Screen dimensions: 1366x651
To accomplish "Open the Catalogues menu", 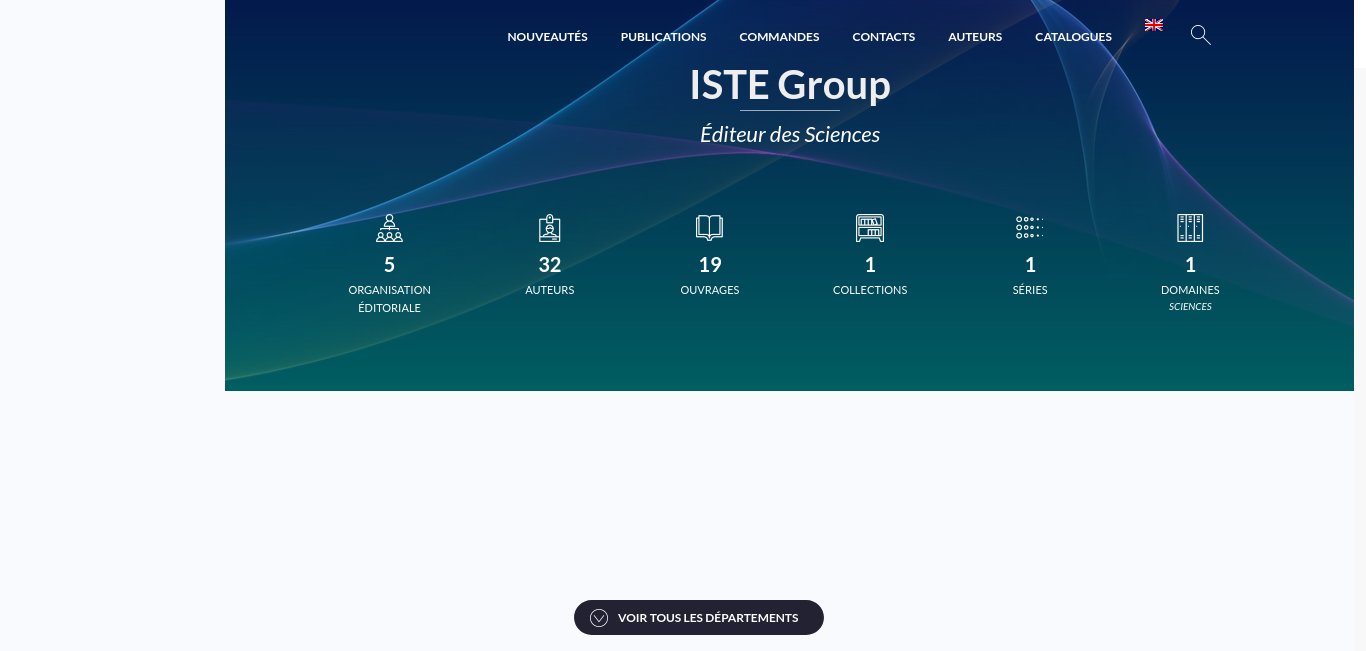I will tap(1073, 37).
